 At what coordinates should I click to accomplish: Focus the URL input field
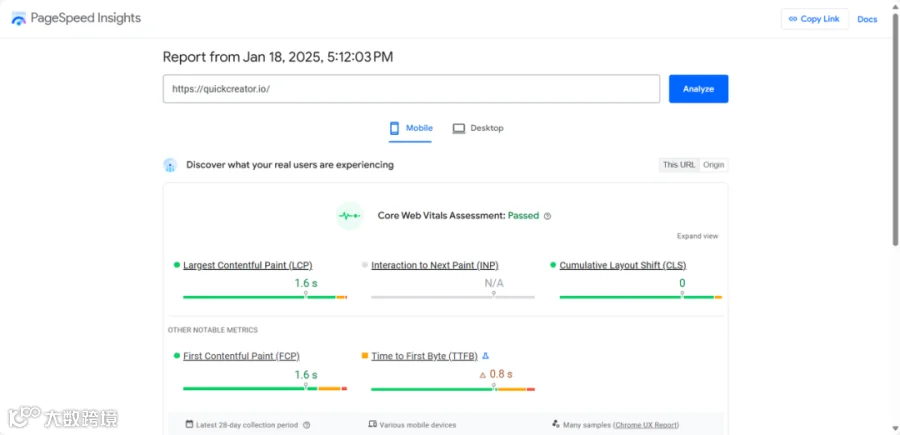(x=411, y=89)
